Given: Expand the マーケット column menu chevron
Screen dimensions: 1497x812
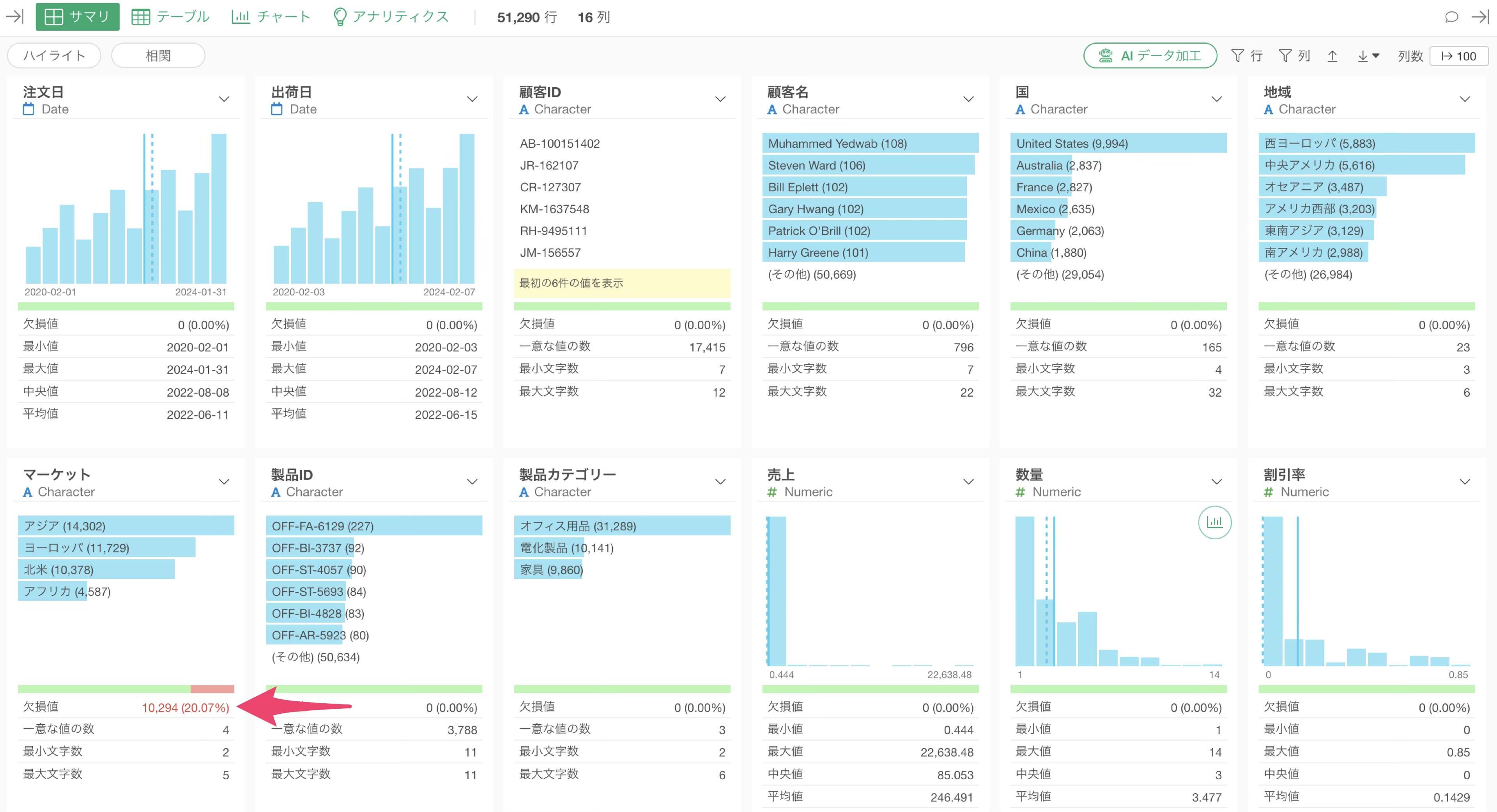Looking at the screenshot, I should (224, 482).
